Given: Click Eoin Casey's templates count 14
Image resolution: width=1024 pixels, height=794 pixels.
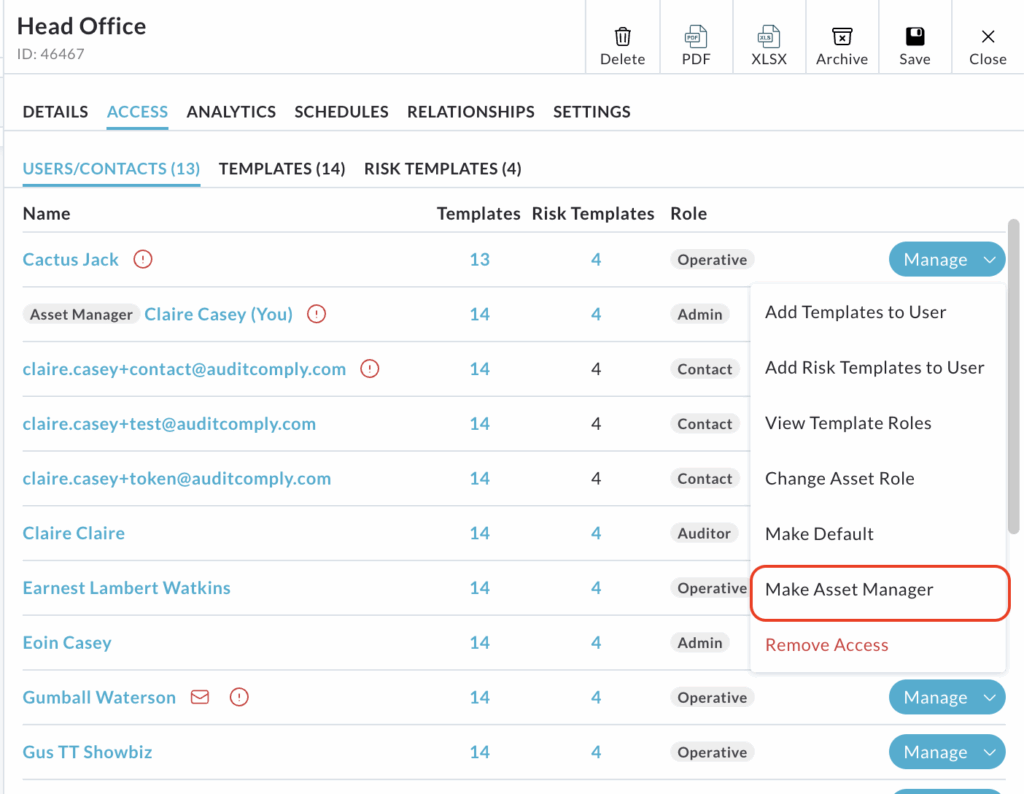Looking at the screenshot, I should [x=480, y=643].
